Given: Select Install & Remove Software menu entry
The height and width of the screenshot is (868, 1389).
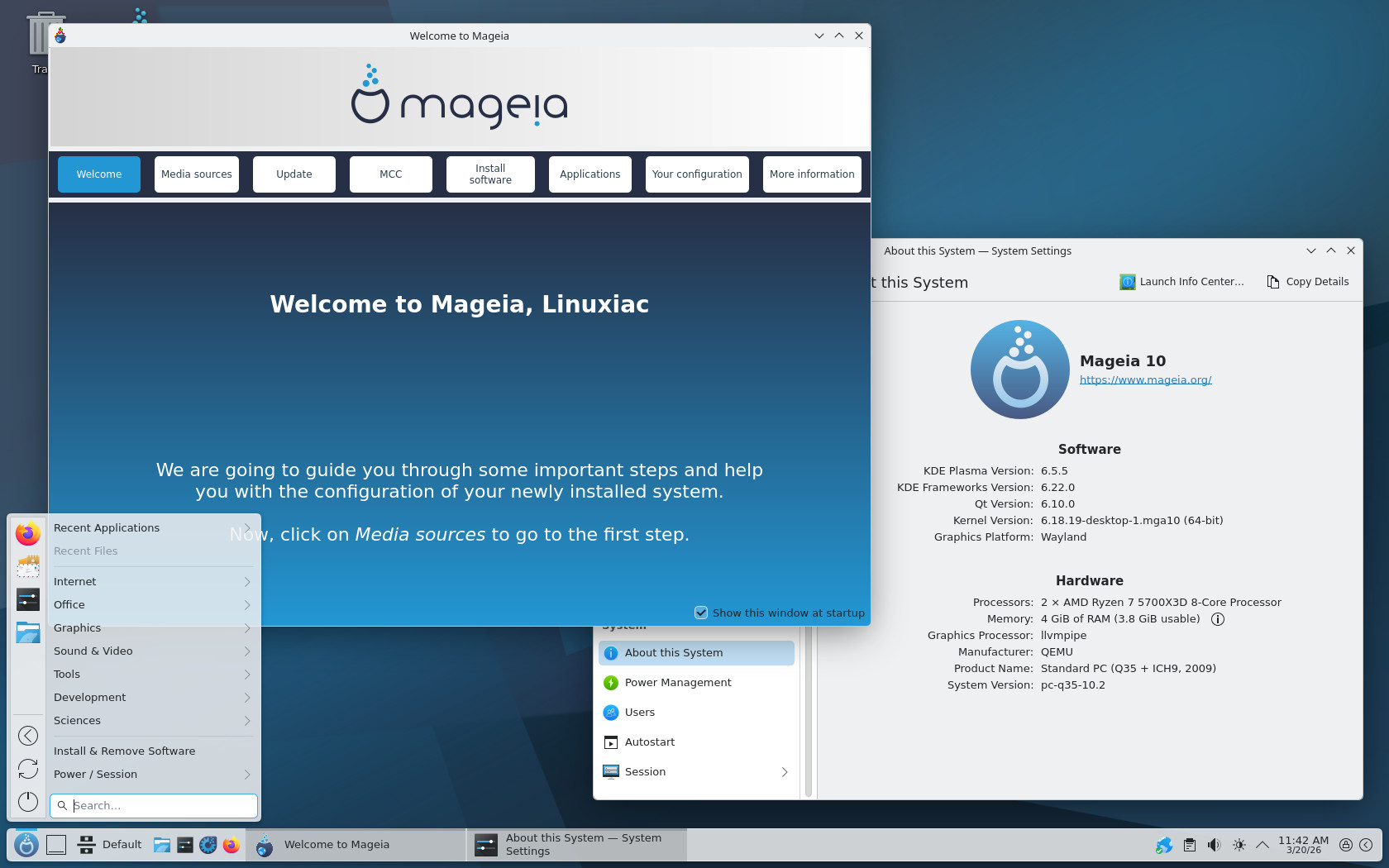Looking at the screenshot, I should point(124,751).
